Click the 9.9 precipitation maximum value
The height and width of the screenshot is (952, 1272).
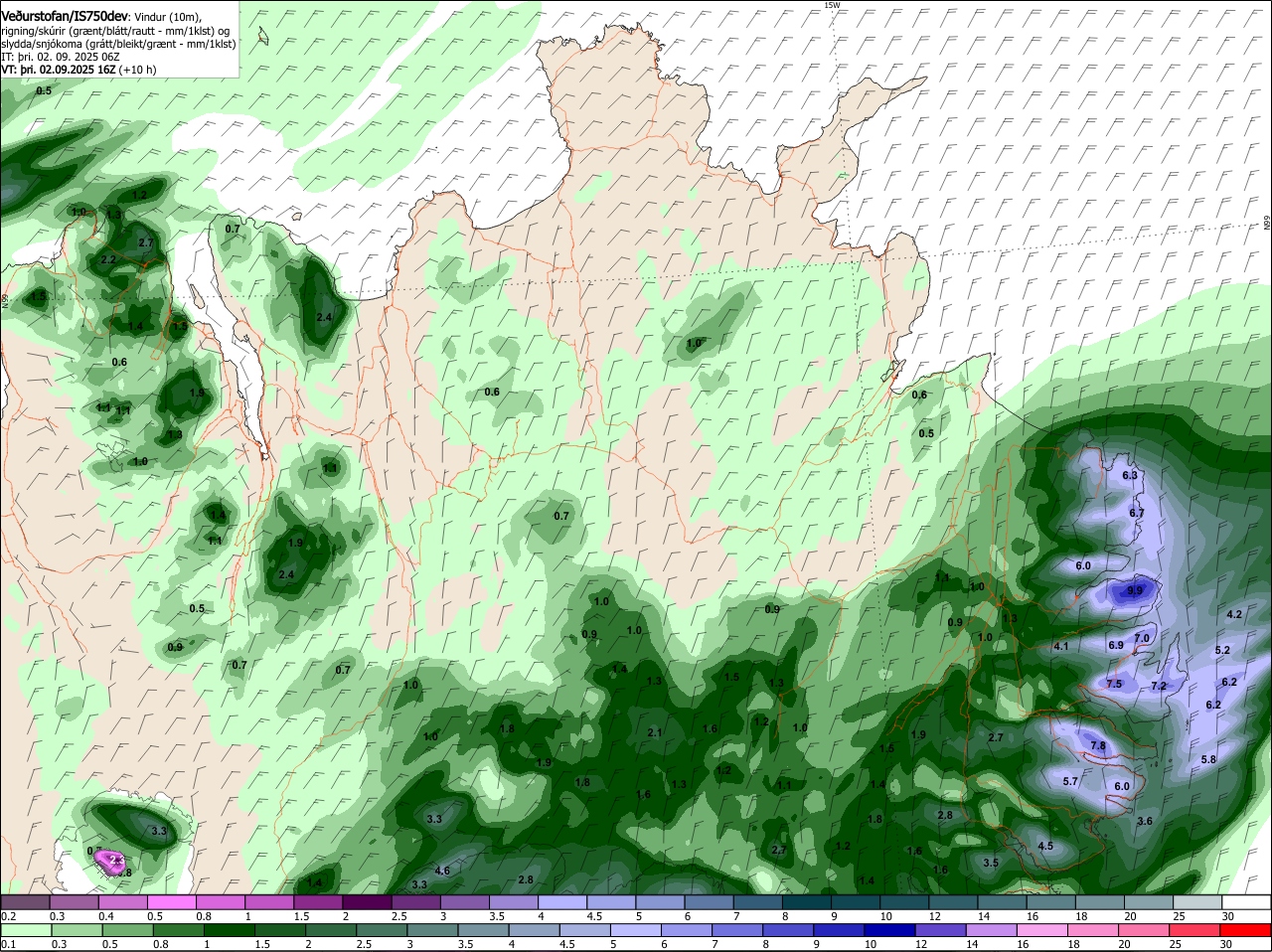(1135, 590)
